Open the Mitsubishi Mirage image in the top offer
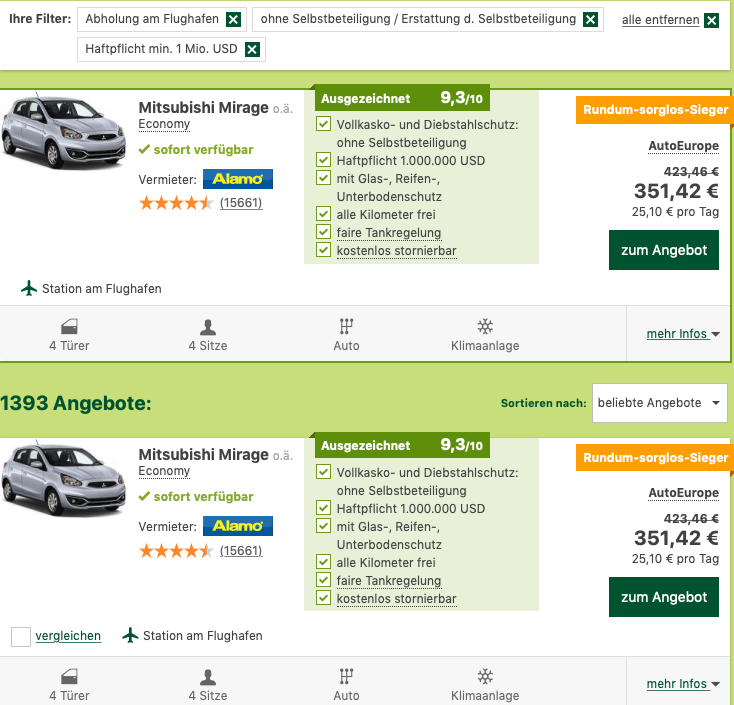 pyautogui.click(x=64, y=132)
